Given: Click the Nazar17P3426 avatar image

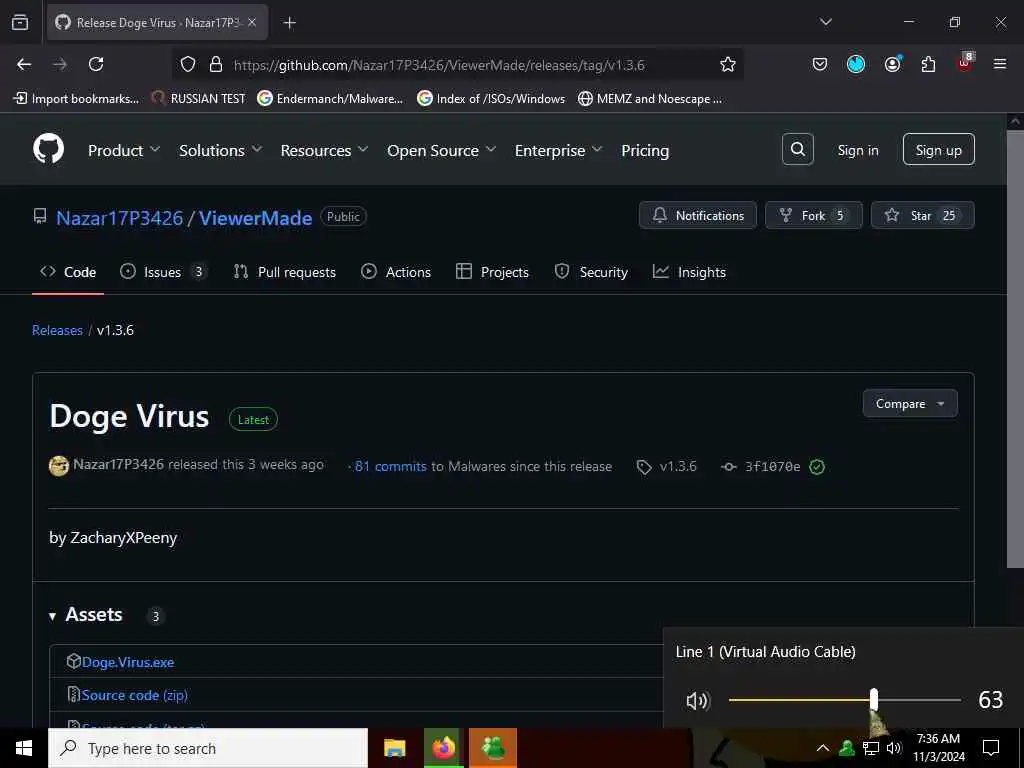Looking at the screenshot, I should coord(59,466).
